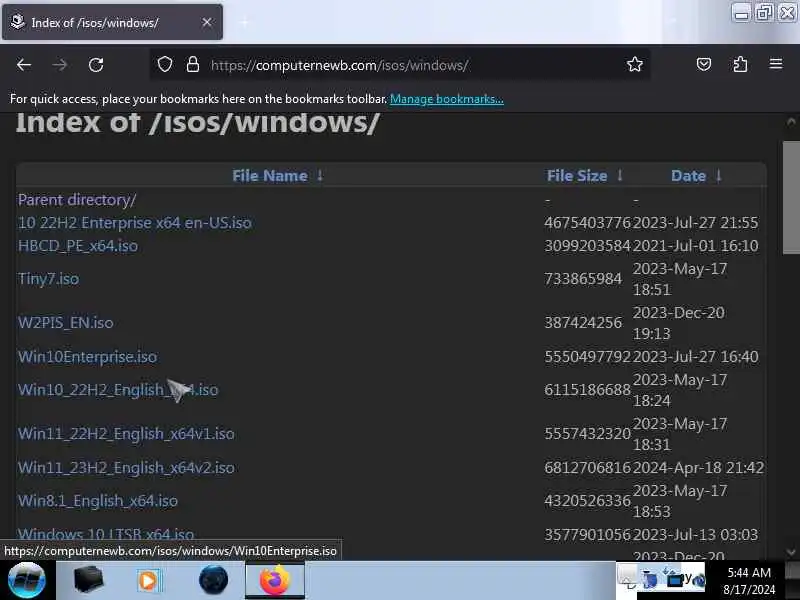
Task: Open the taskbar clock showing 5:44 AM
Action: pyautogui.click(x=748, y=581)
